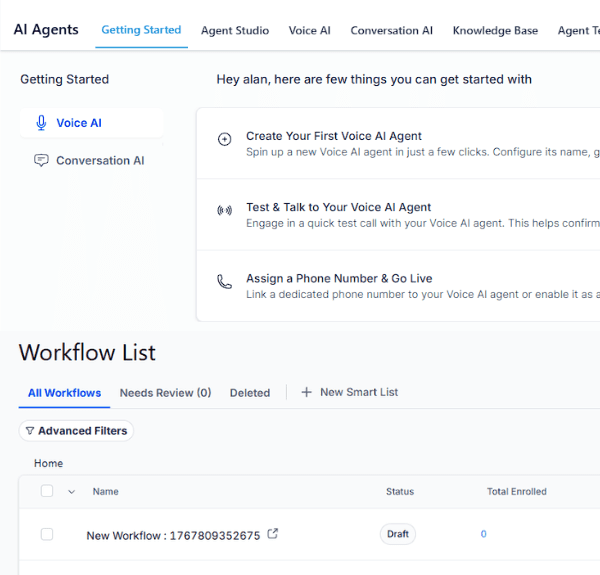The width and height of the screenshot is (600, 575).
Task: Check the box for New Workflow : 1767809352675
Action: tap(47, 535)
